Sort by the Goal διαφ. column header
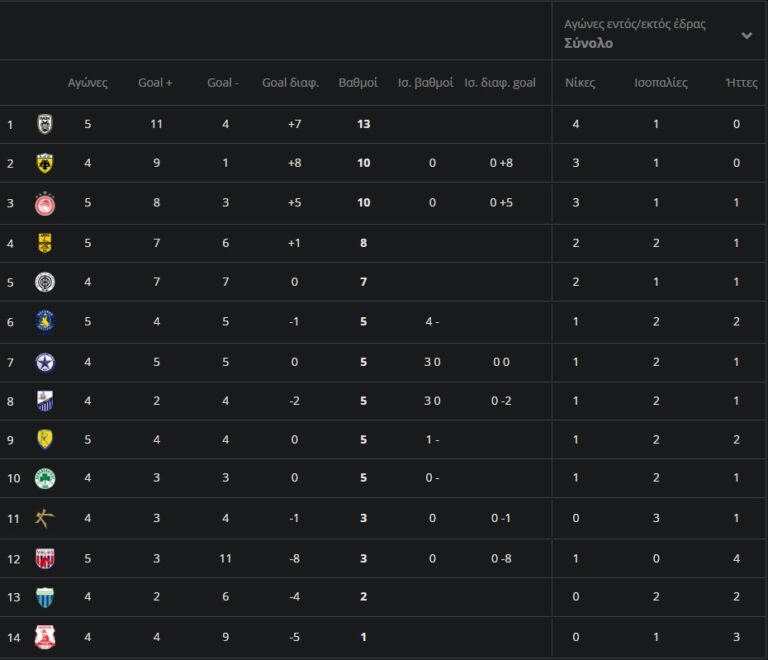 point(290,83)
